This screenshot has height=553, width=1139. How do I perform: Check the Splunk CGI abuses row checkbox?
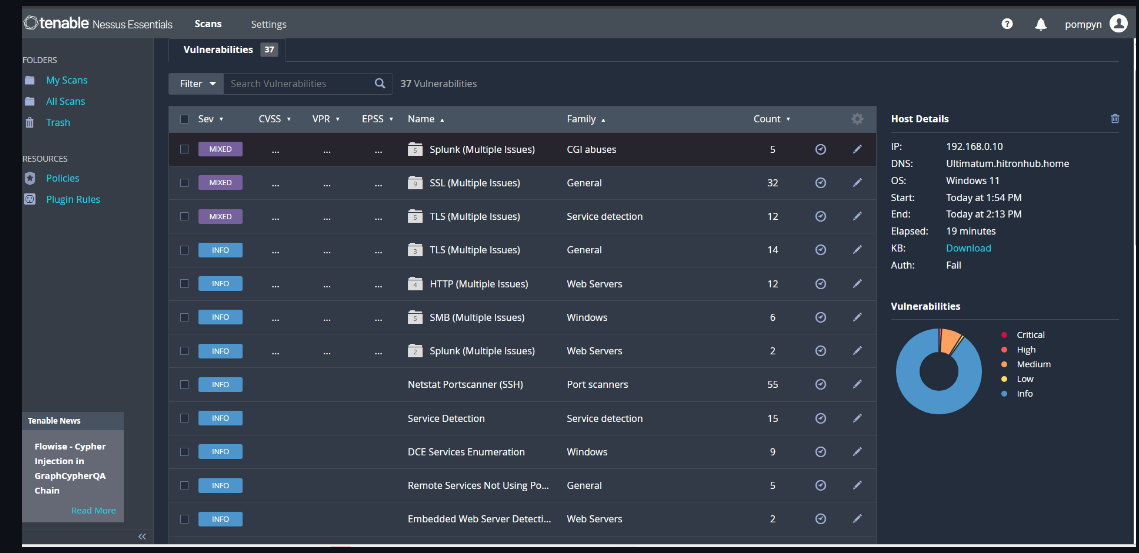(x=185, y=149)
